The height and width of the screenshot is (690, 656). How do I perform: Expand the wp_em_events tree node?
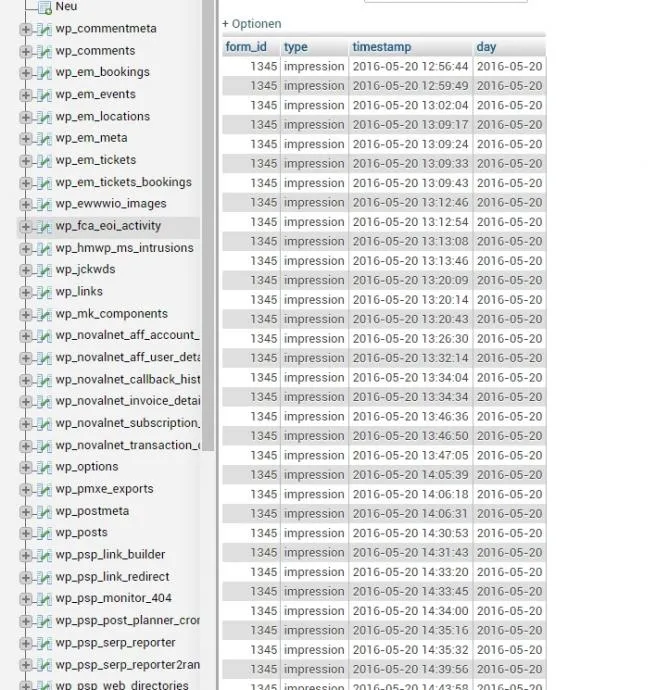click(26, 95)
